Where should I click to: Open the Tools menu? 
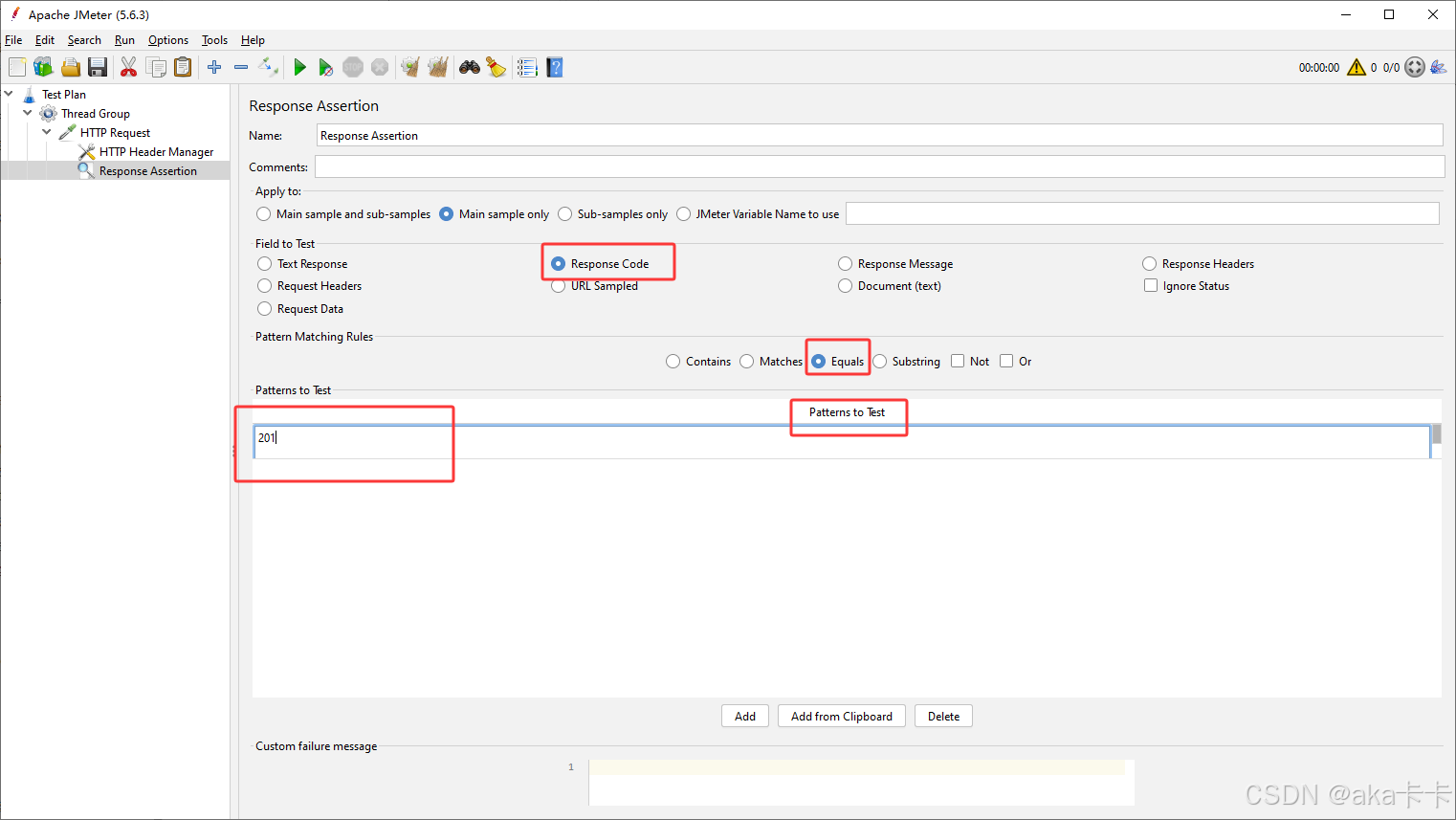pos(214,40)
